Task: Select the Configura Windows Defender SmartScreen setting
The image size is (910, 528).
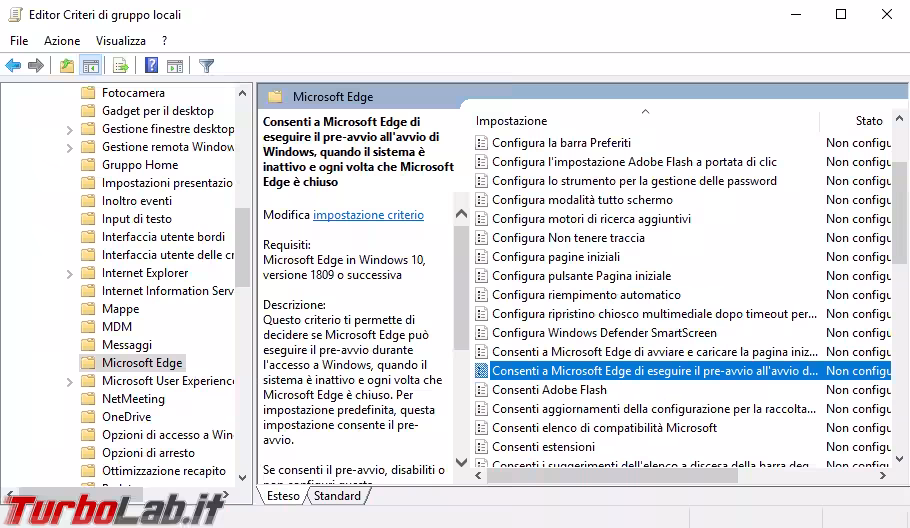Action: tap(604, 333)
